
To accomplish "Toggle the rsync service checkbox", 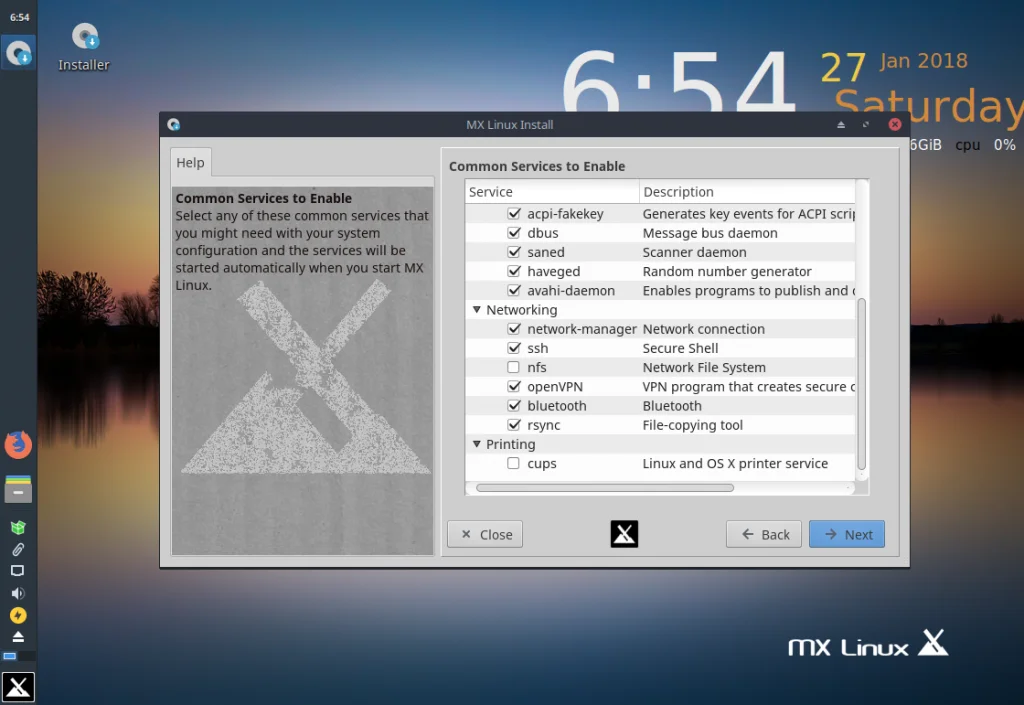I will [514, 424].
